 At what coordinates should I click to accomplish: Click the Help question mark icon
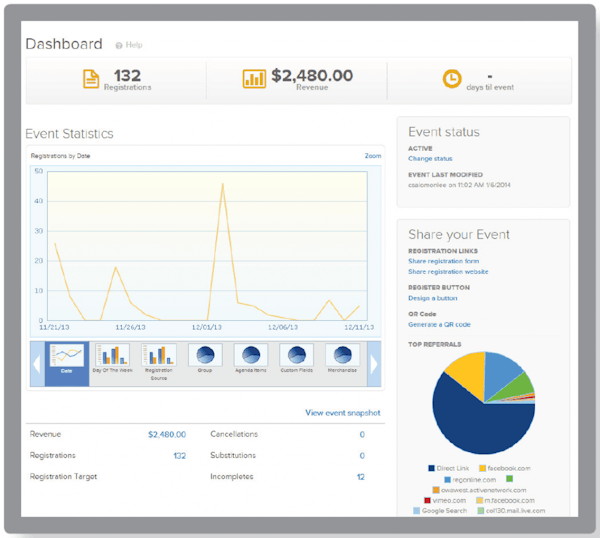(x=119, y=46)
